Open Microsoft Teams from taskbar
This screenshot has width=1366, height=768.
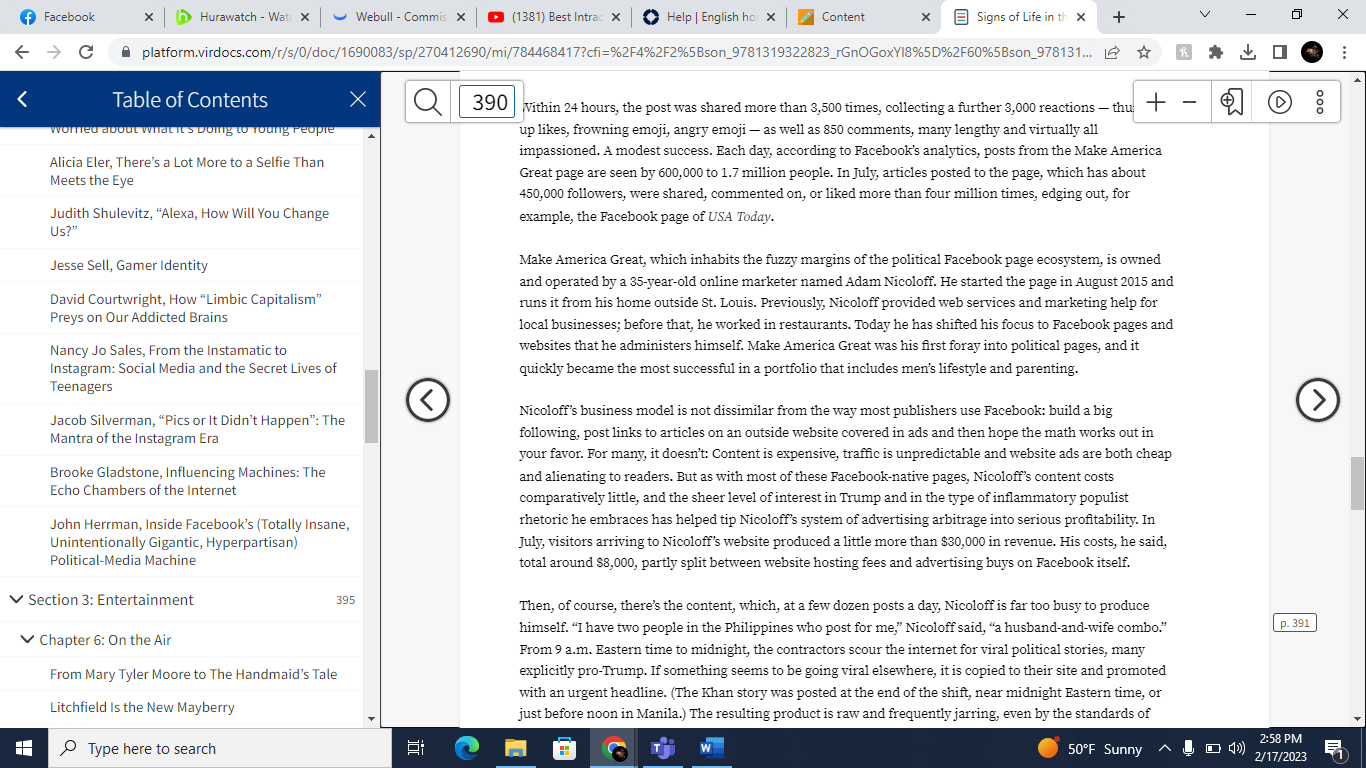[662, 748]
